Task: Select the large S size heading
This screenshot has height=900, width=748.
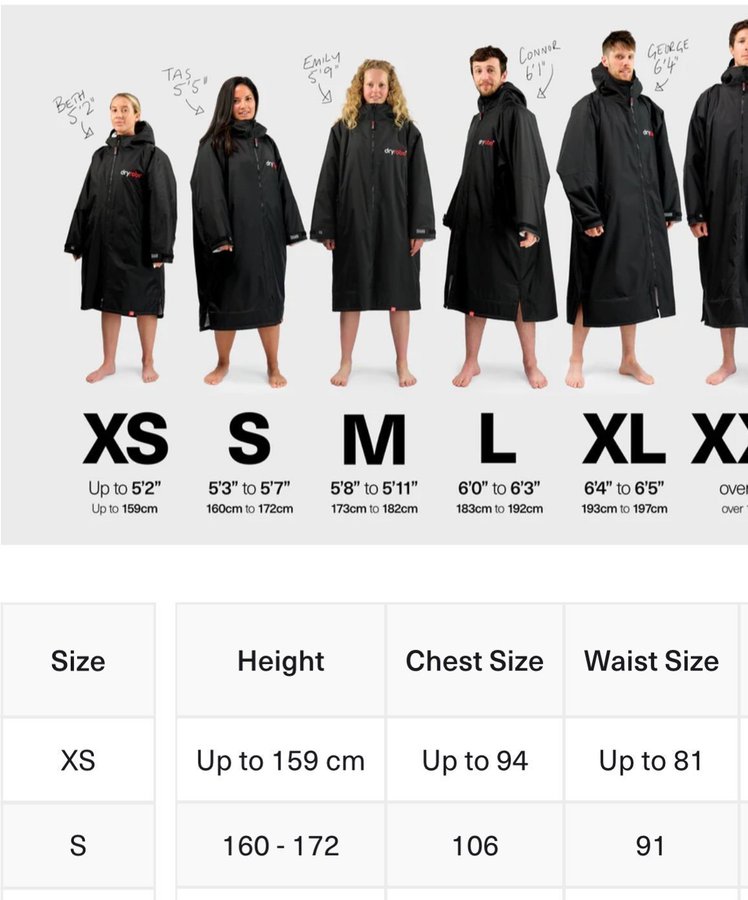Action: pyautogui.click(x=249, y=439)
